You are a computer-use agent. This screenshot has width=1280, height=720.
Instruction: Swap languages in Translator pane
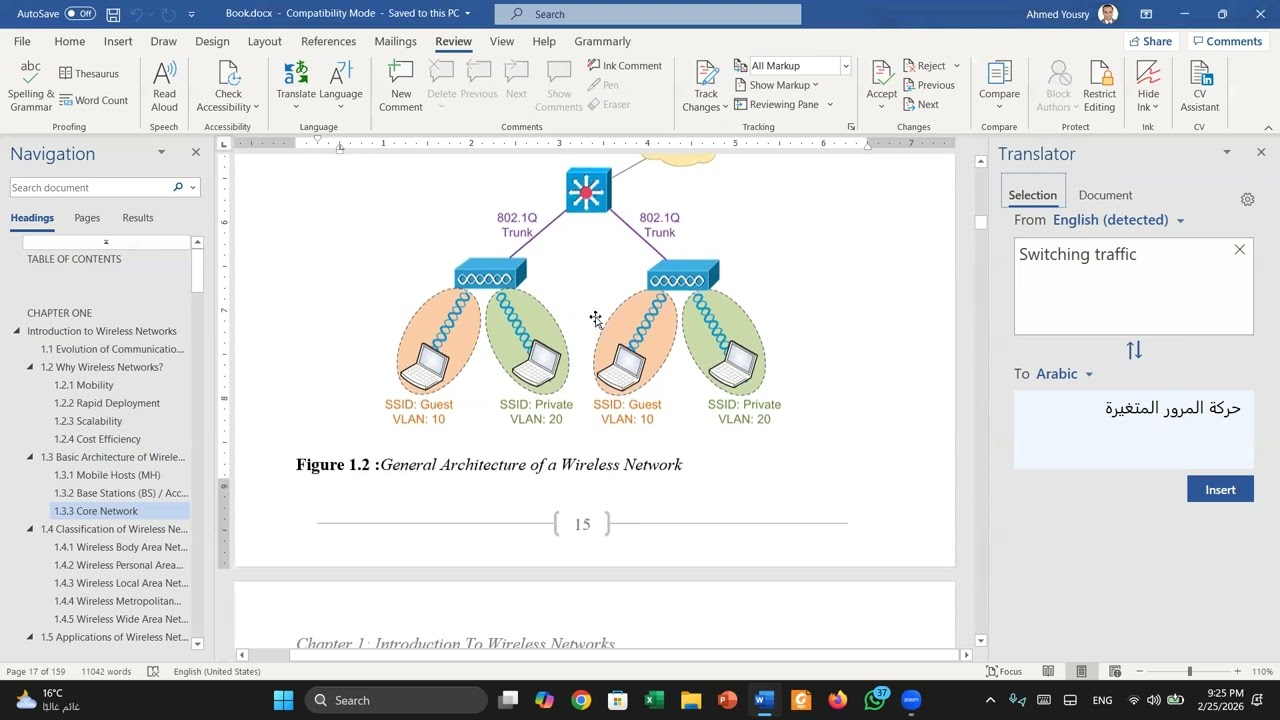pyautogui.click(x=1134, y=350)
